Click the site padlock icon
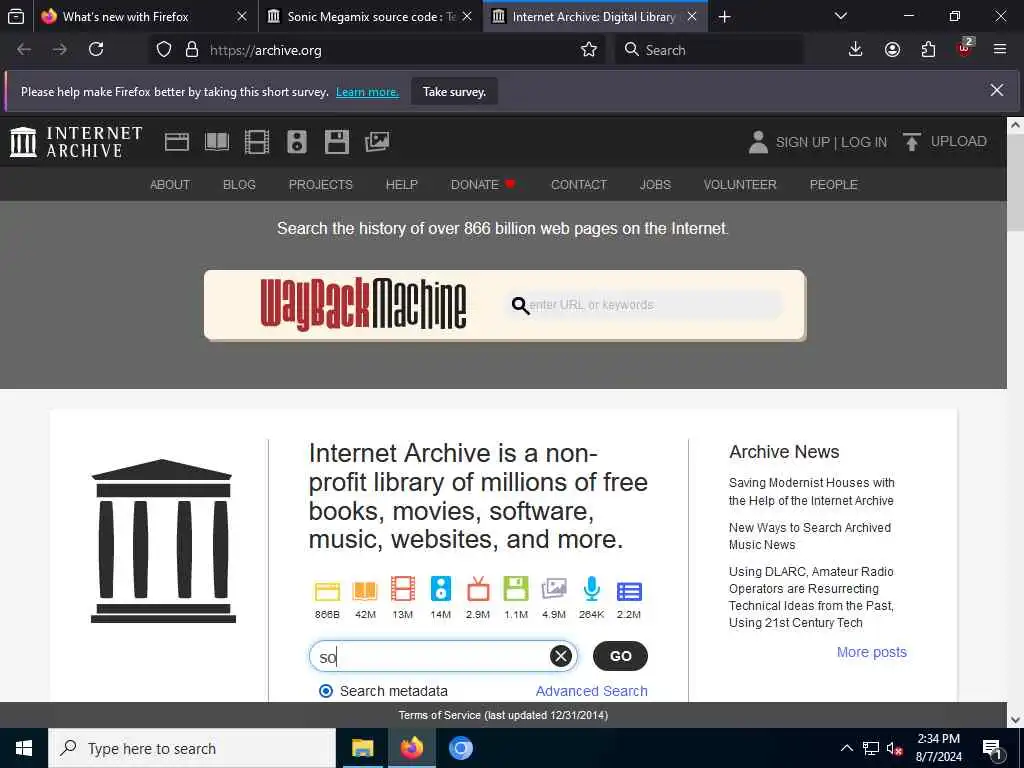 (x=192, y=50)
